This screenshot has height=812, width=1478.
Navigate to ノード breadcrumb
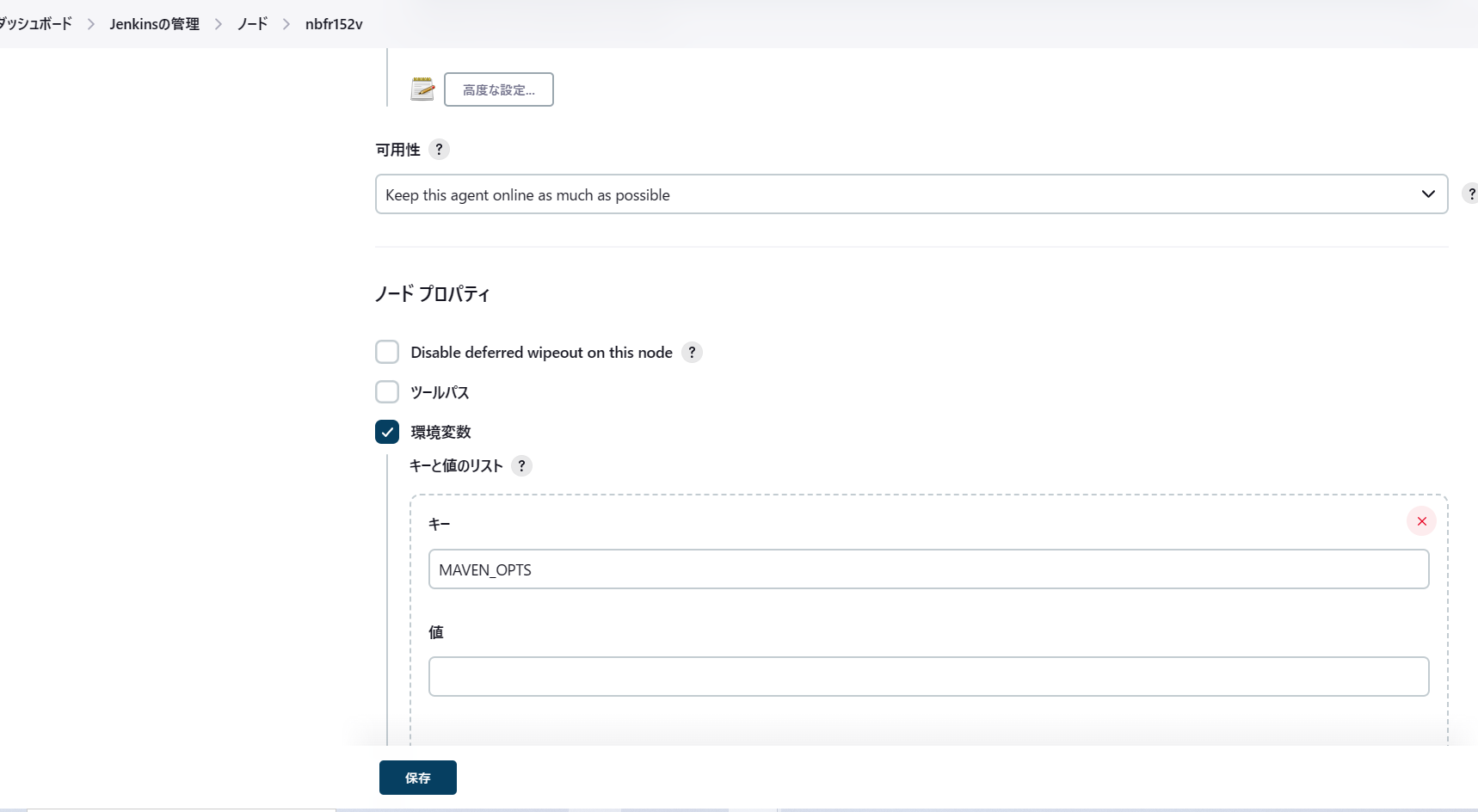[253, 24]
